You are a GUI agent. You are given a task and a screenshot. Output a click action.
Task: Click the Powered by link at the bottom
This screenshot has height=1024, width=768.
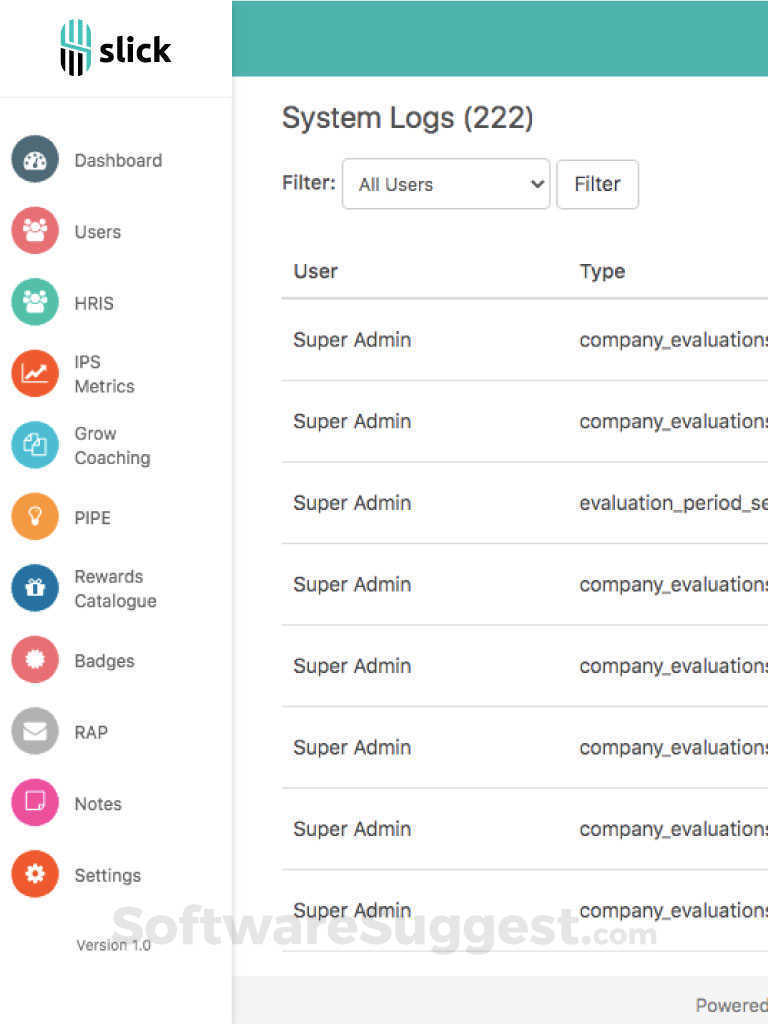point(731,1005)
